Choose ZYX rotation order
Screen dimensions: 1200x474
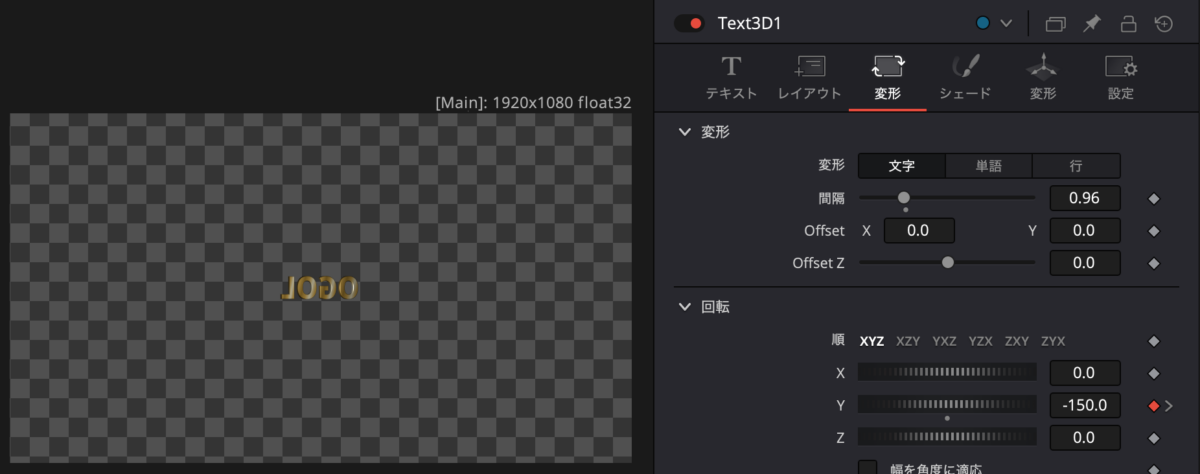(x=1053, y=341)
